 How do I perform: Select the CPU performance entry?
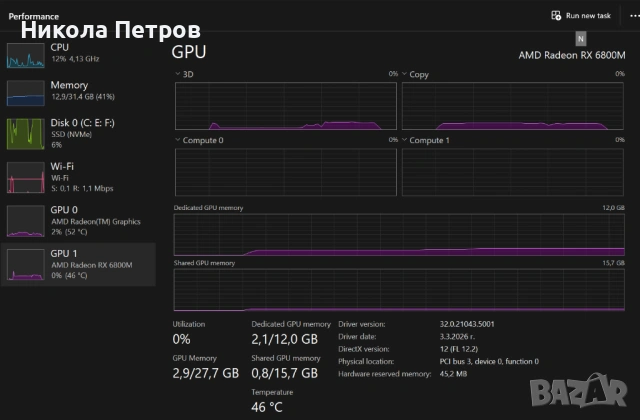click(78, 55)
